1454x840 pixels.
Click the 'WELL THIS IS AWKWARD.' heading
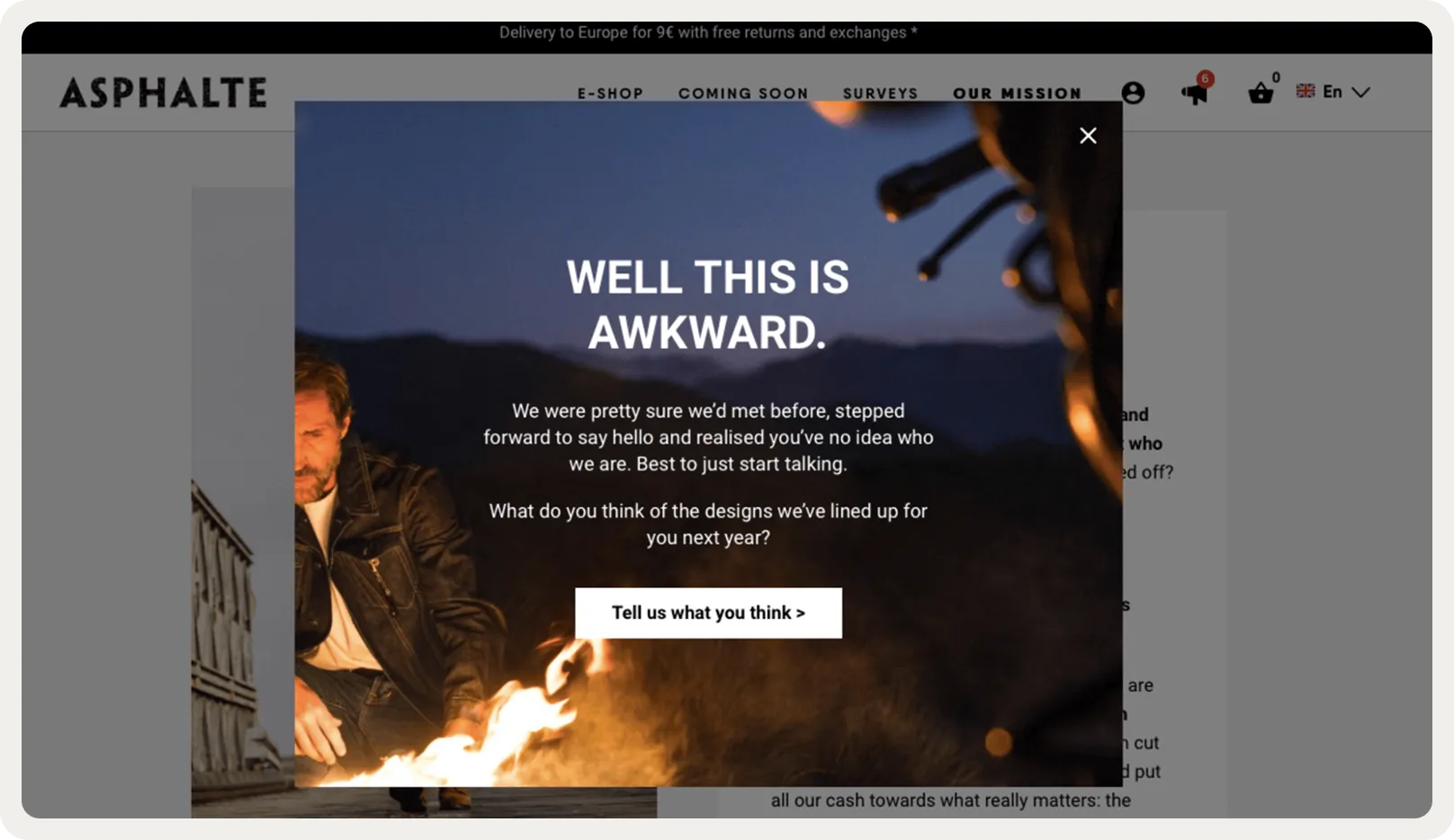point(708,305)
